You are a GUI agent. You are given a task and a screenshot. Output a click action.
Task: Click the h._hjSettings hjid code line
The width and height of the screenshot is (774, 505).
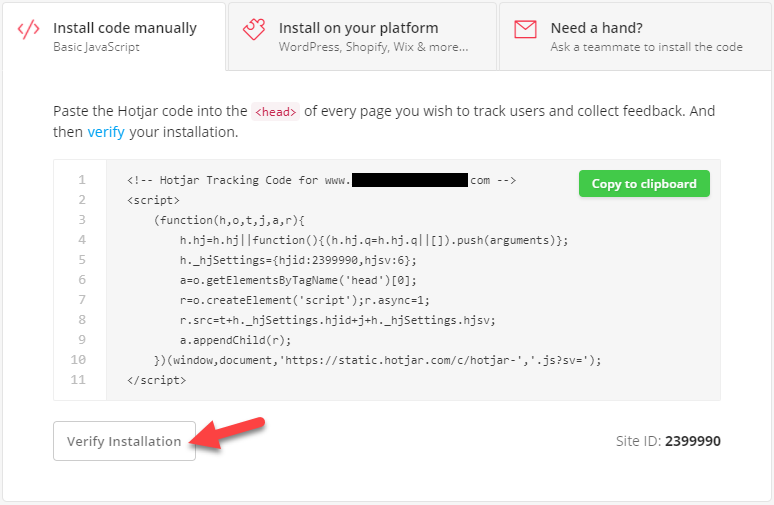click(x=298, y=261)
